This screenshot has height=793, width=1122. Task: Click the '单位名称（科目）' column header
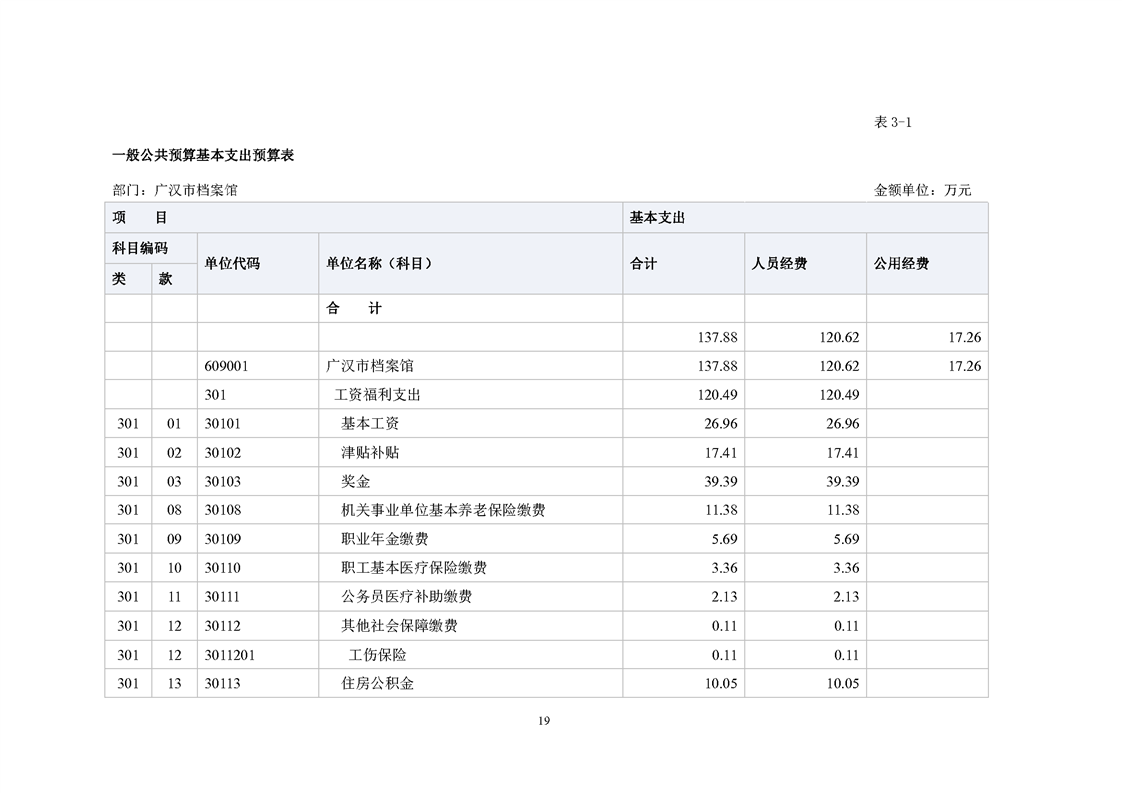(x=470, y=263)
